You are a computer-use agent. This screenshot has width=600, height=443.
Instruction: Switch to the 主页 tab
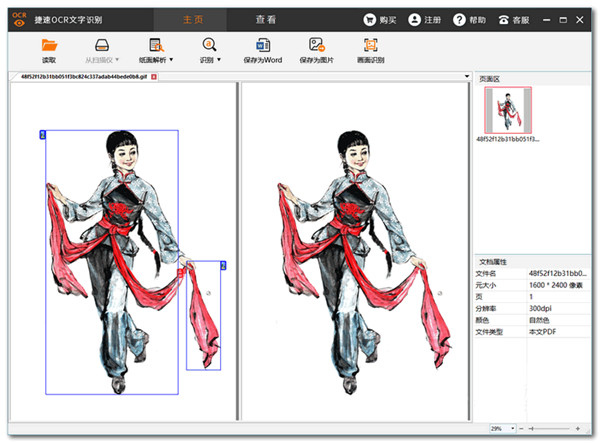195,19
